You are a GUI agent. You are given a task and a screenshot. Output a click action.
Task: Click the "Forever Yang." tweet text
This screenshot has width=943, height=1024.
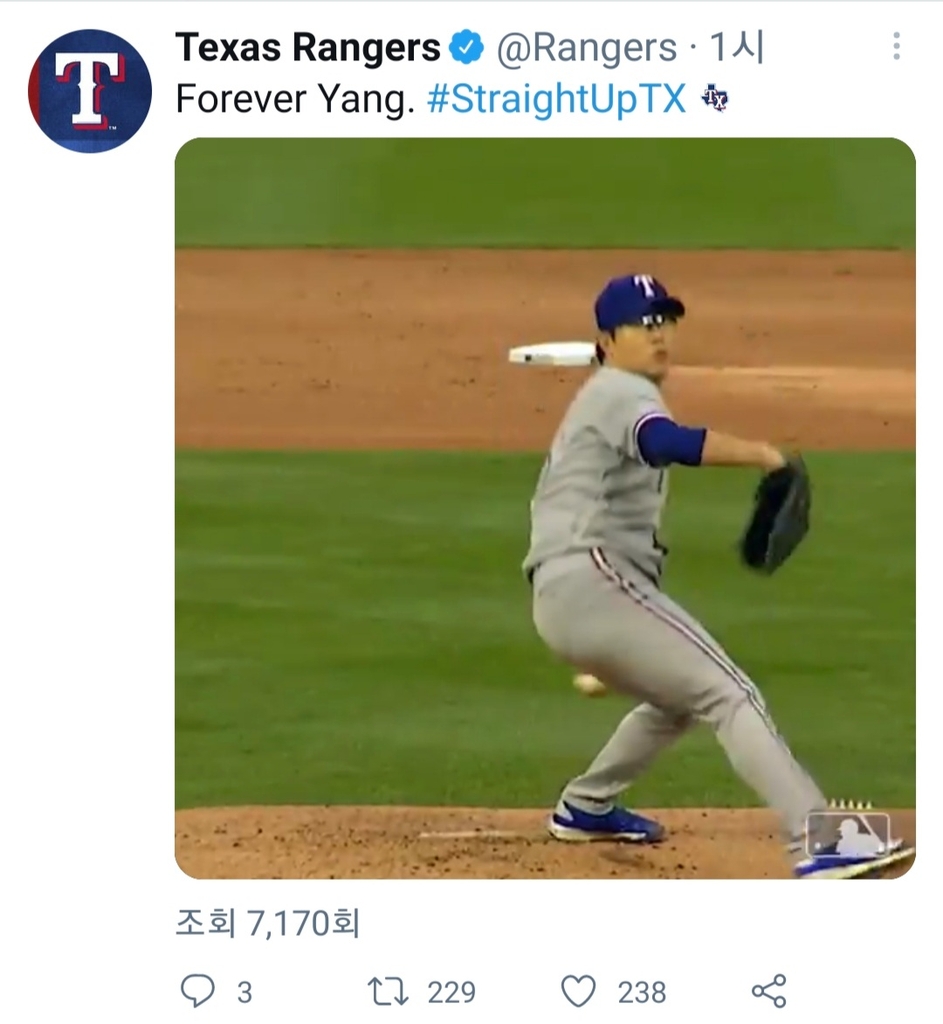coord(295,98)
